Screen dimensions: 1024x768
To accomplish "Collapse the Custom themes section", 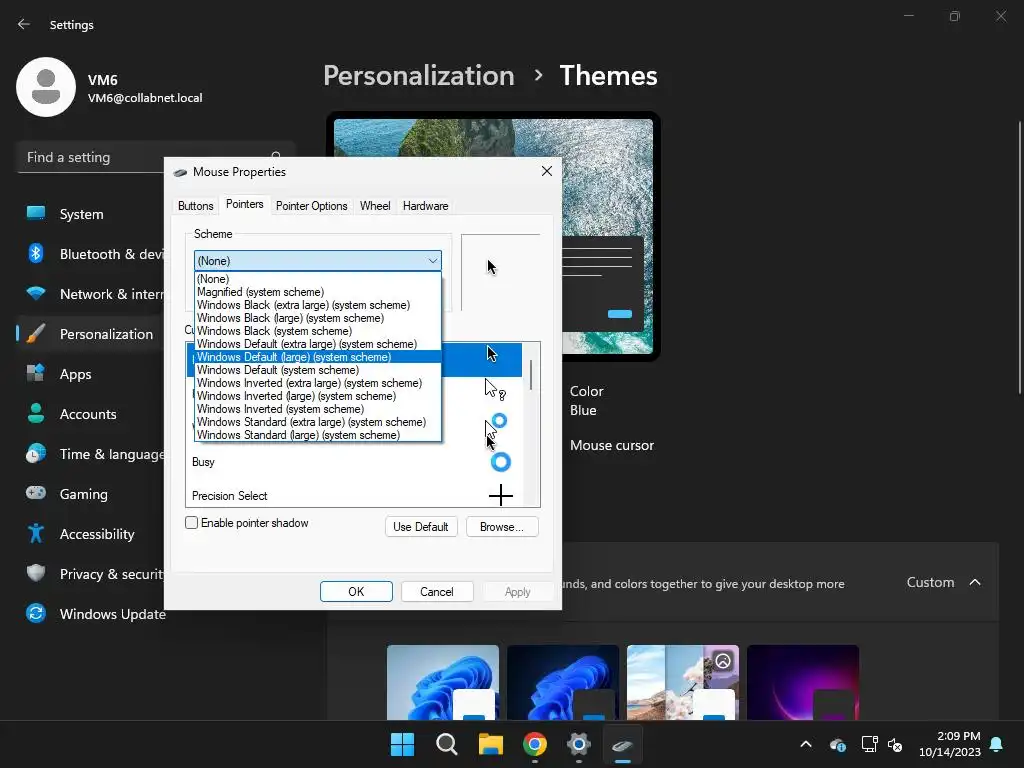I will pos(975,582).
